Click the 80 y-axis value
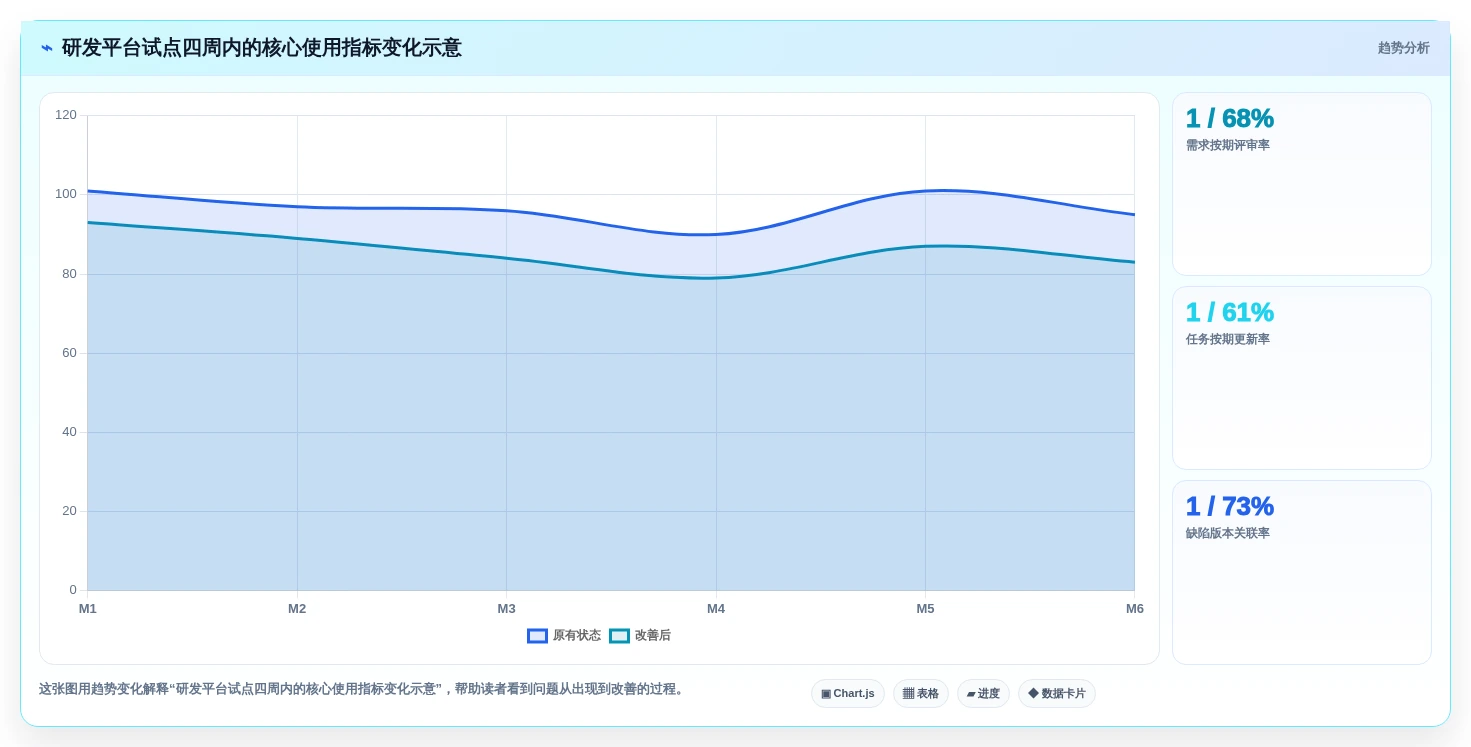Image resolution: width=1471 pixels, height=747 pixels. (x=69, y=273)
